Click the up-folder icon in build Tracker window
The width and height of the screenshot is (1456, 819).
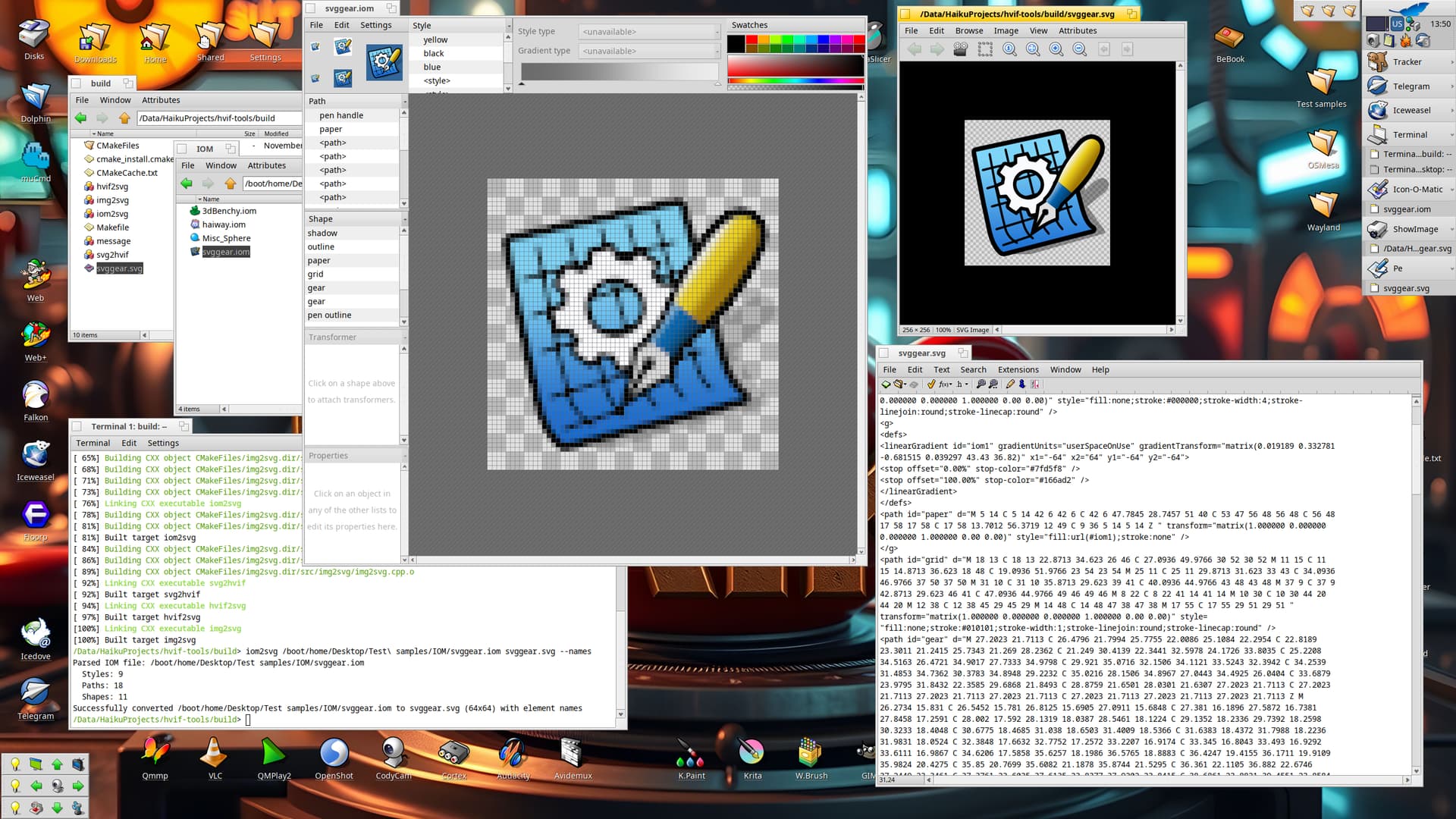124,118
